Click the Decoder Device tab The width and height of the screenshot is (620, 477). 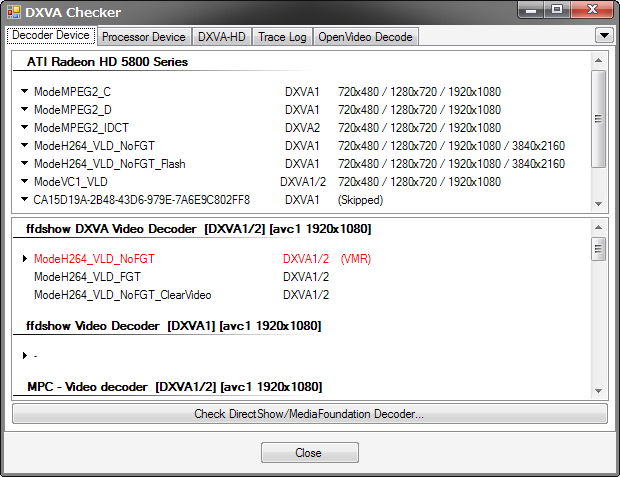(x=51, y=36)
